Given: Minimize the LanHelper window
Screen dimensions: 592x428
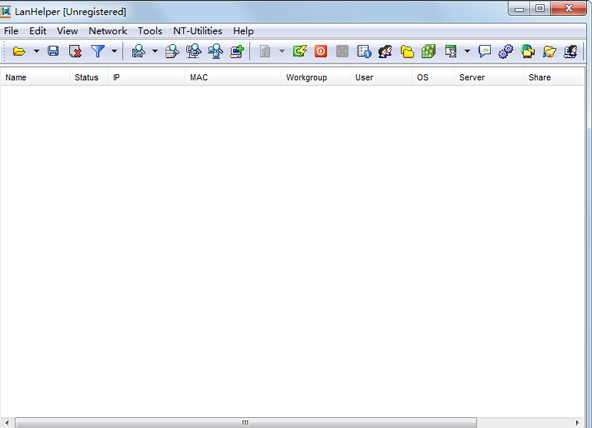Looking at the screenshot, I should pos(520,8).
